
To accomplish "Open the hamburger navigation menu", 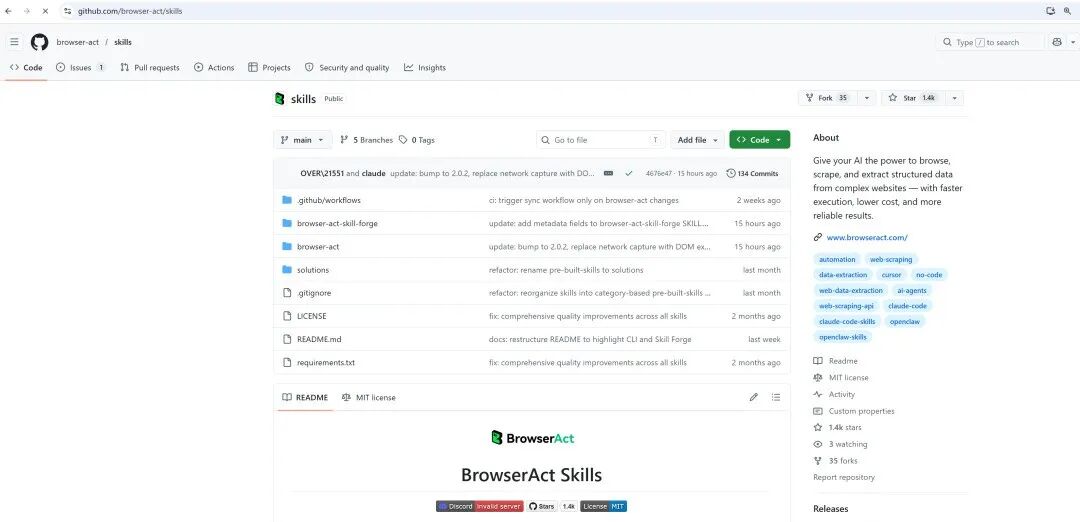I will 14,42.
